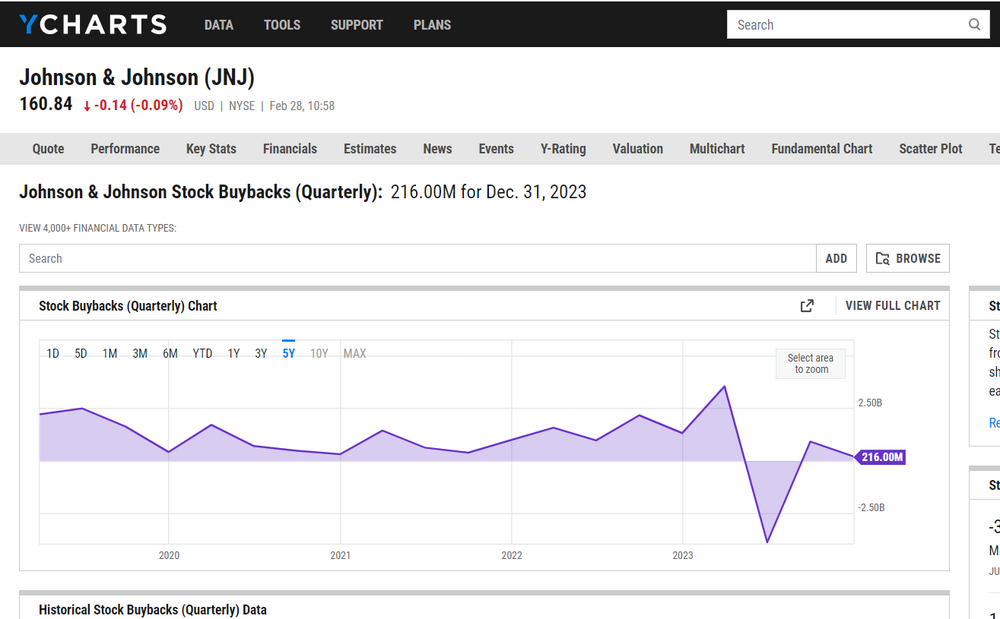Select the 1Y time range
This screenshot has height=619, width=1000.
tap(234, 353)
